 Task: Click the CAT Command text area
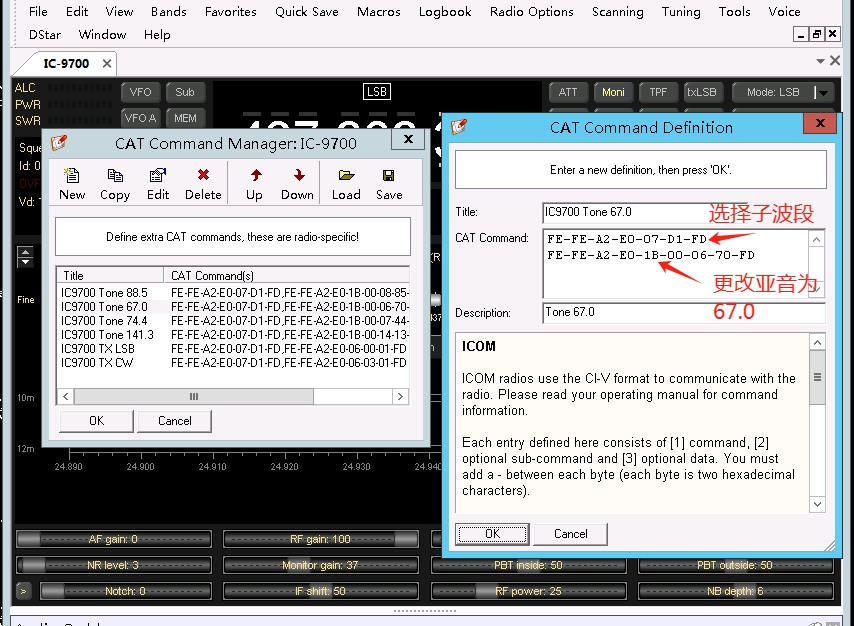click(x=676, y=263)
